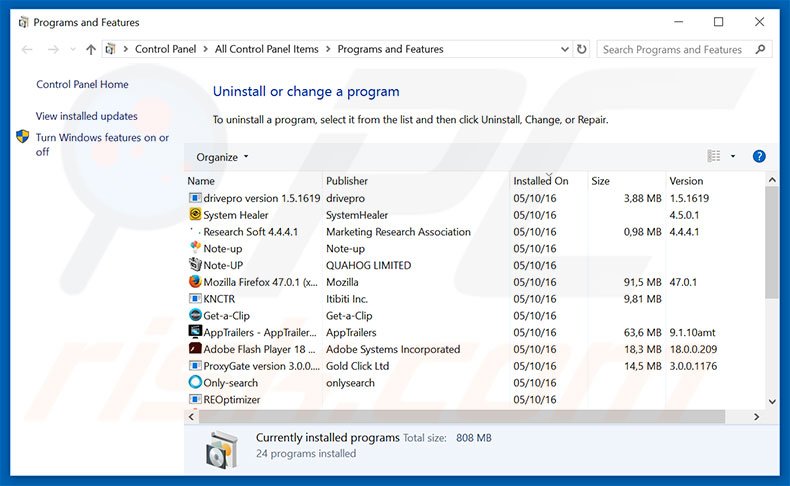
Task: Click the Get-a-Clip program icon
Action: (x=195, y=315)
